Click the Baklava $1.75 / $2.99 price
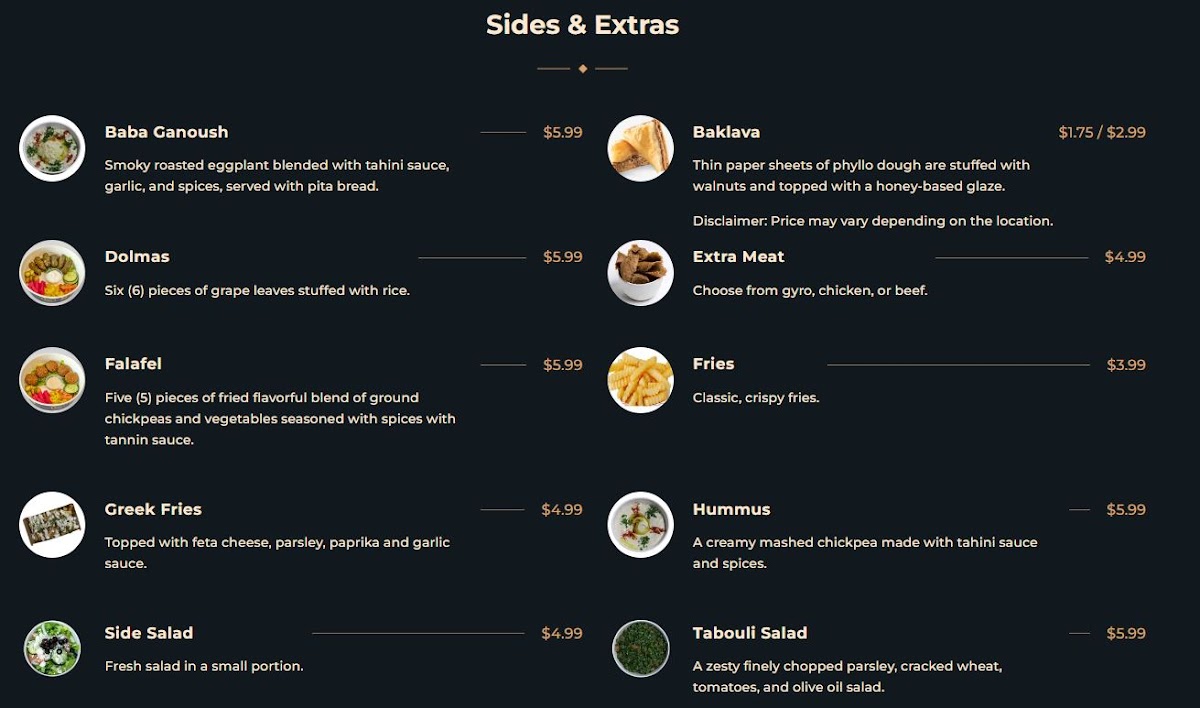 1102,132
